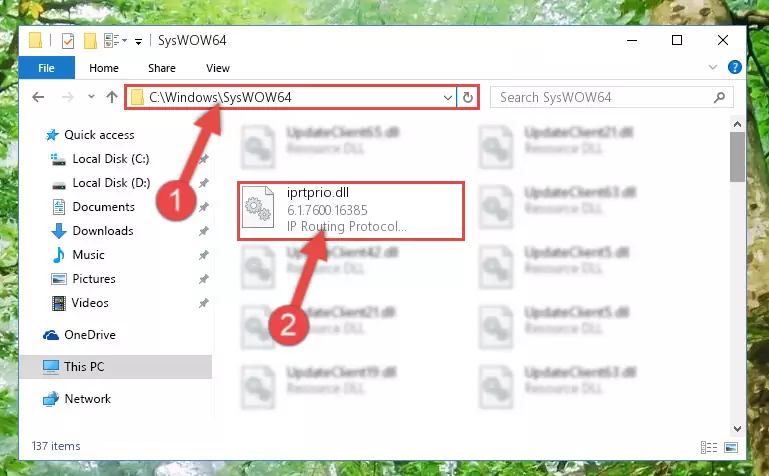This screenshot has width=769, height=476.
Task: Refresh the SysWOW64 folder
Action: 468,98
